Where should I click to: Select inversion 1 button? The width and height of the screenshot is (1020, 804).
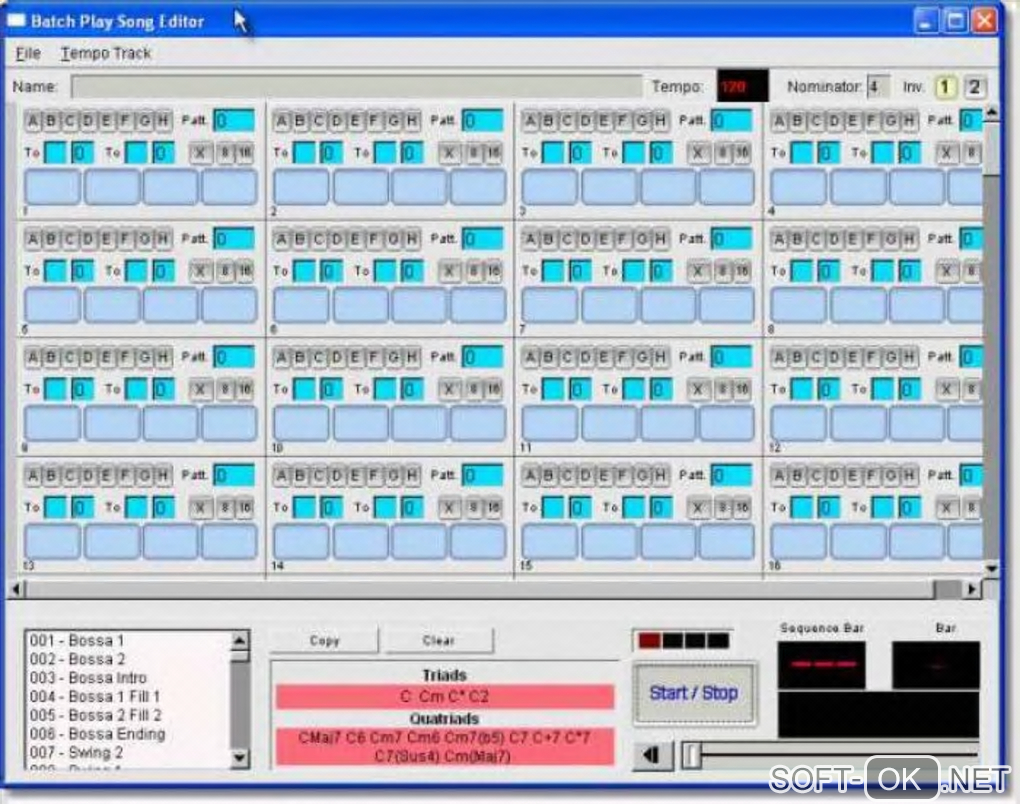[945, 87]
